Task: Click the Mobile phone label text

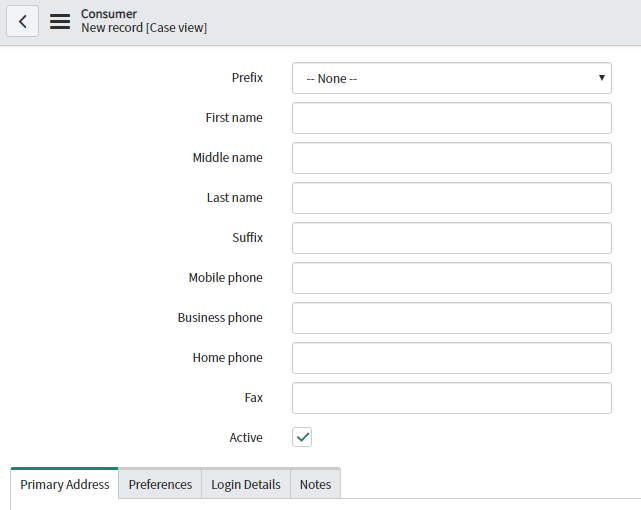Action: point(225,277)
